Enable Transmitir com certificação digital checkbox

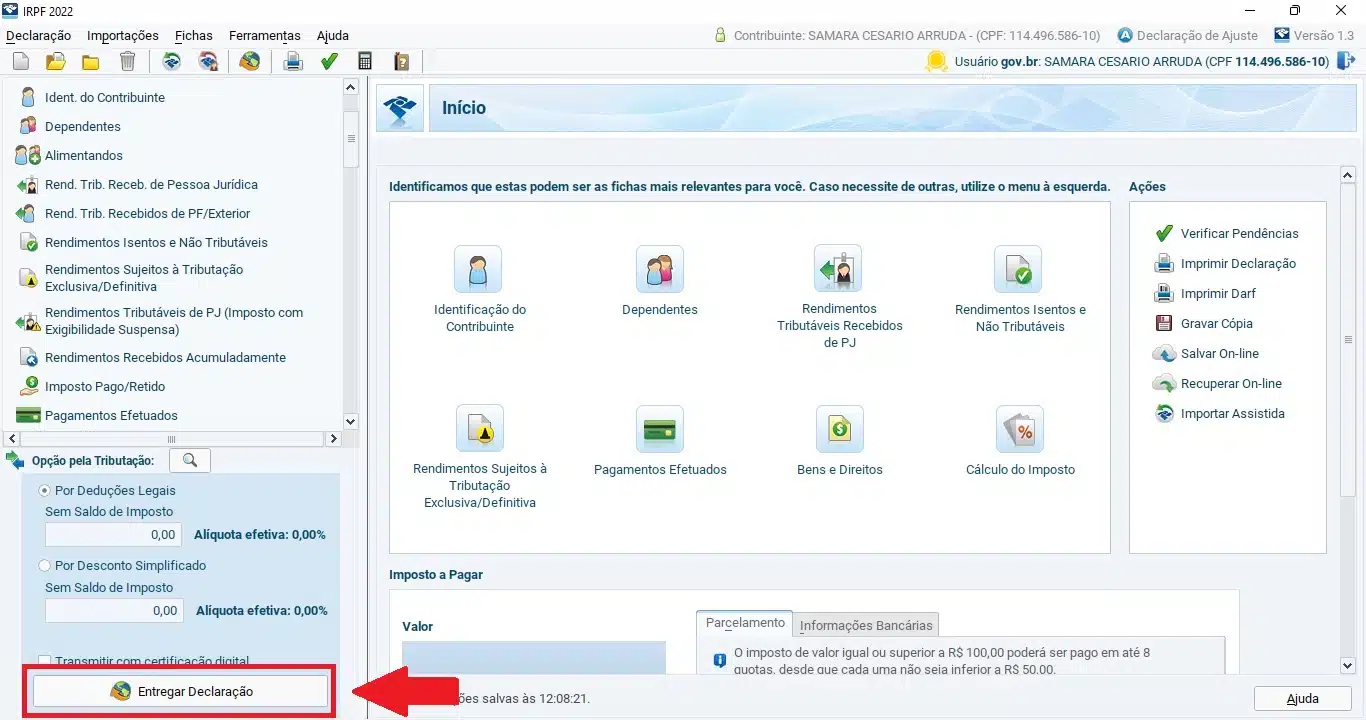pyautogui.click(x=45, y=661)
